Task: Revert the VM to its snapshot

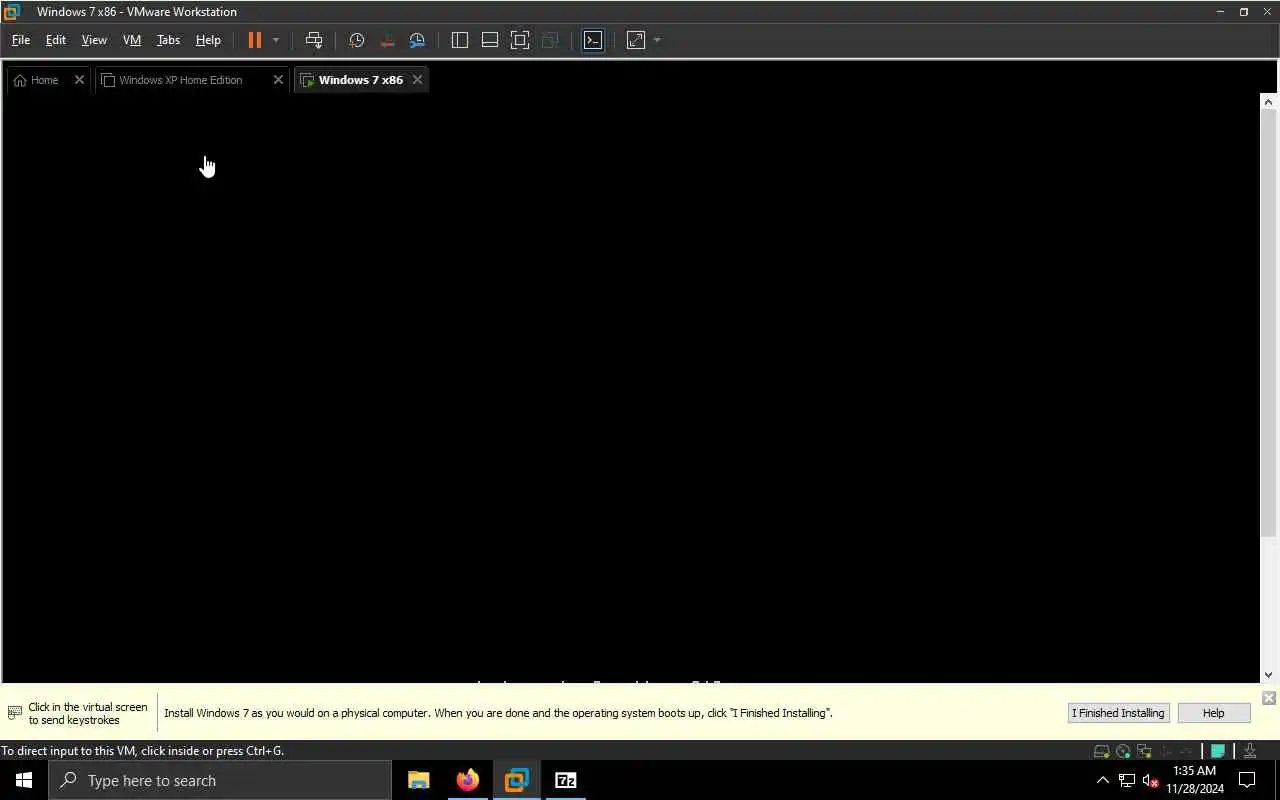Action: (387, 40)
